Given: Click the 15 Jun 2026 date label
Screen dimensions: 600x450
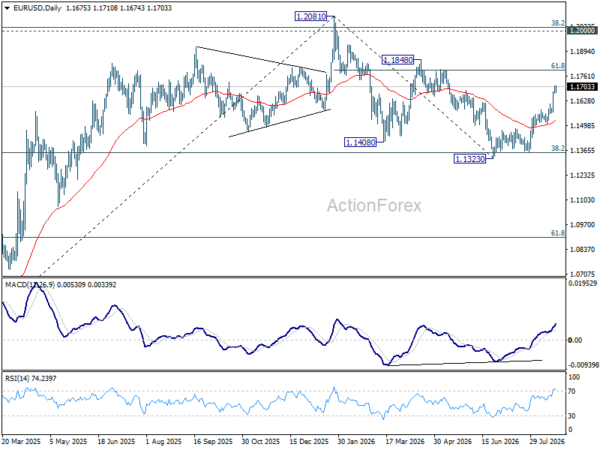Looking at the screenshot, I should click(501, 441).
